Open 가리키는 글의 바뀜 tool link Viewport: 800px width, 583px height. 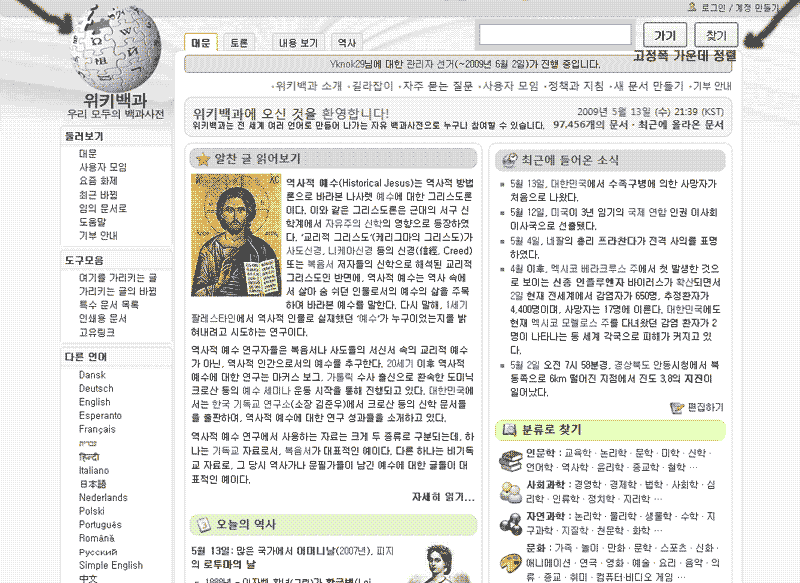[x=118, y=291]
